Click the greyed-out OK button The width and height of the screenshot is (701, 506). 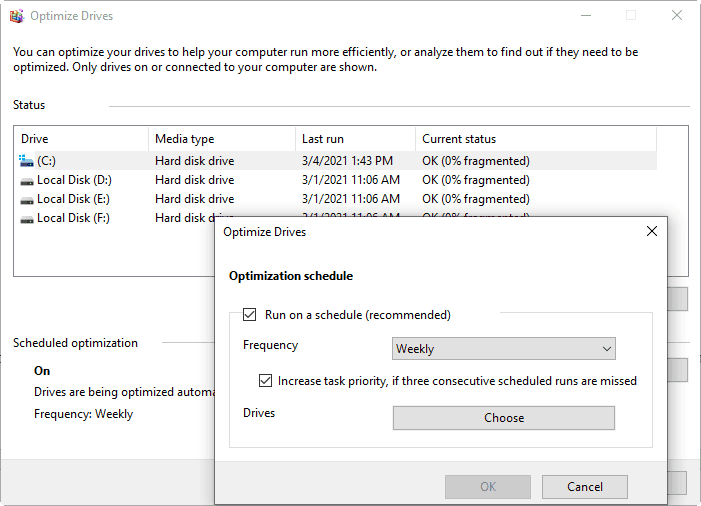[488, 487]
